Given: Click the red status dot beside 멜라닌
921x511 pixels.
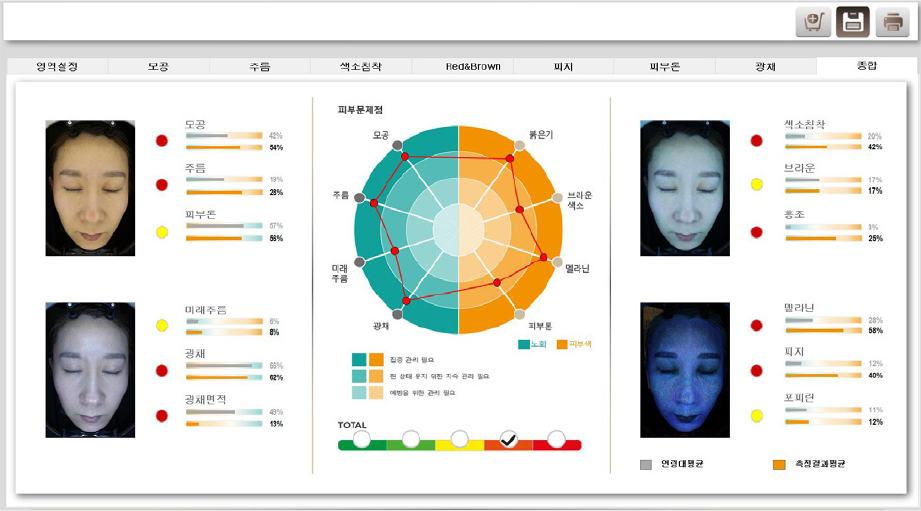Looking at the screenshot, I should 757,325.
